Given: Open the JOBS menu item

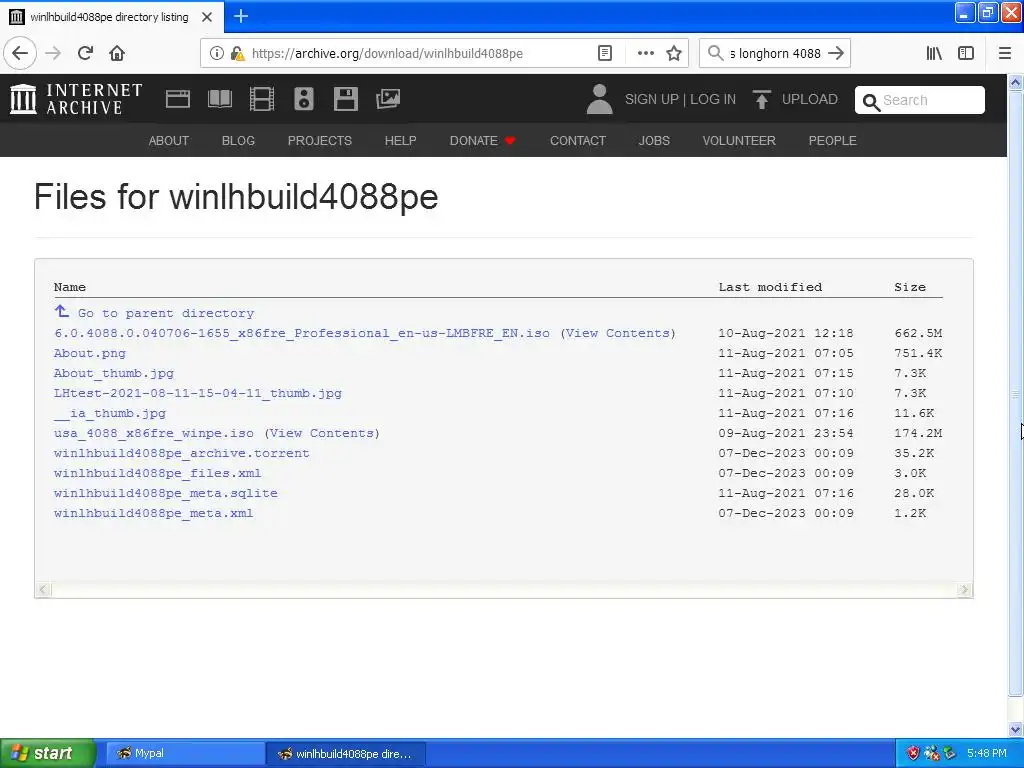Looking at the screenshot, I should (654, 140).
